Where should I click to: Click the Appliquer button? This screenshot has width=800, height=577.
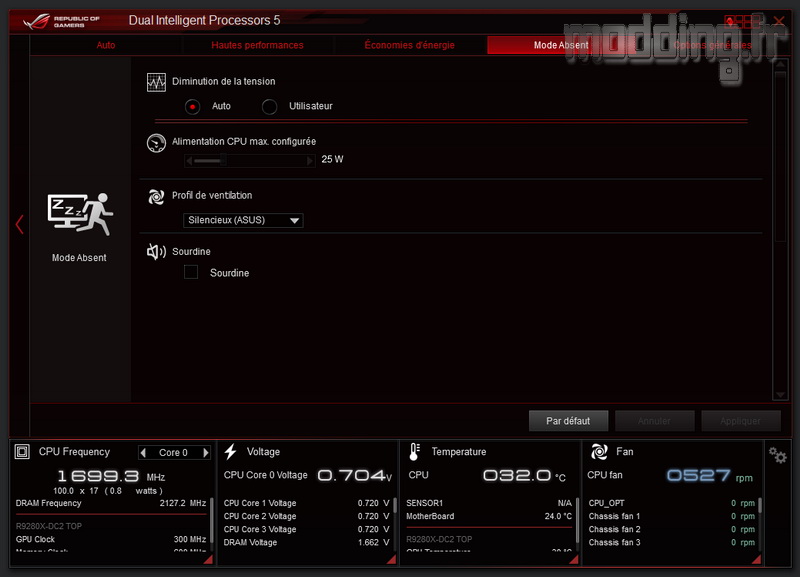click(741, 421)
